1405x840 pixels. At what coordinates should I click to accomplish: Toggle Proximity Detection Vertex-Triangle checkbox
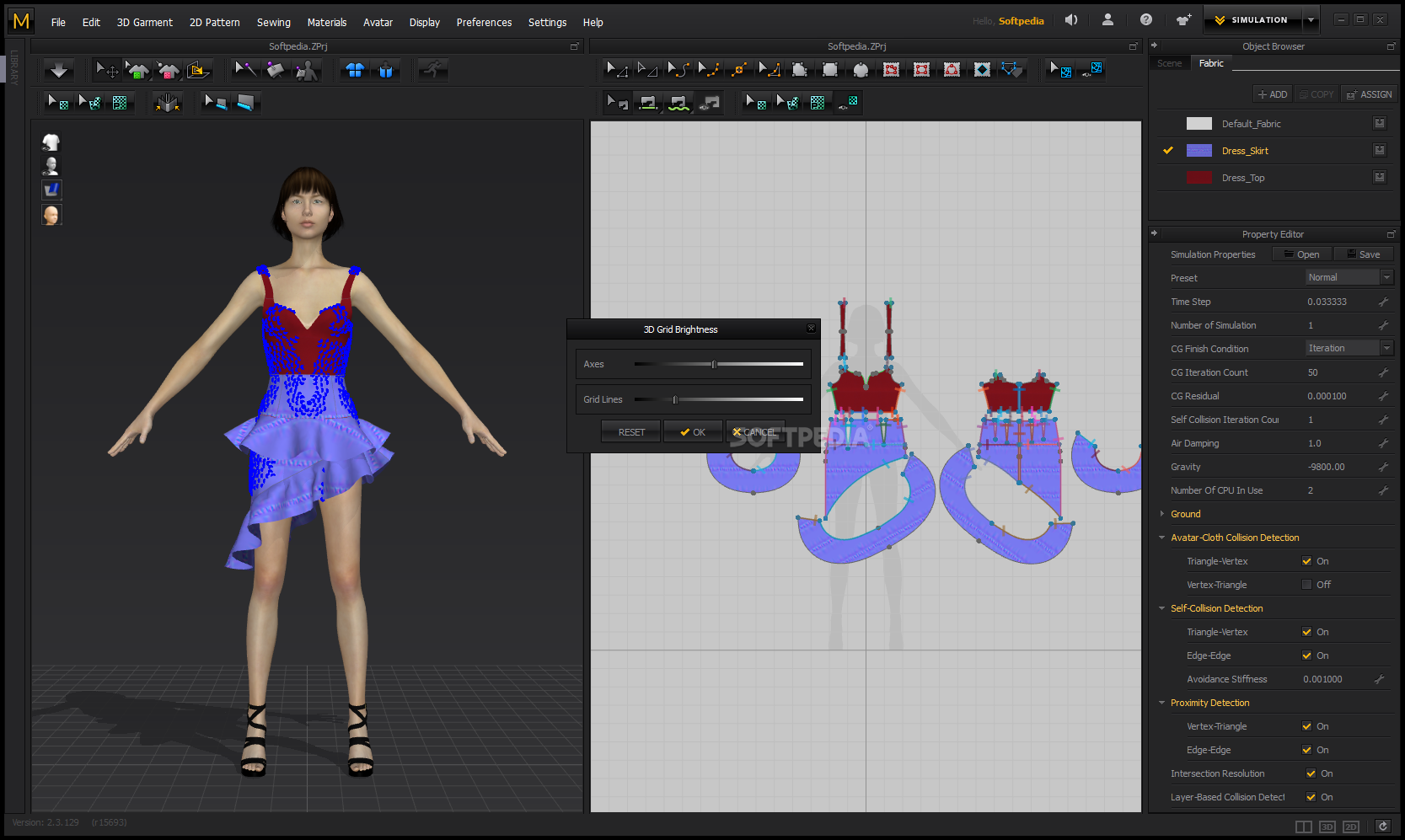click(1306, 726)
